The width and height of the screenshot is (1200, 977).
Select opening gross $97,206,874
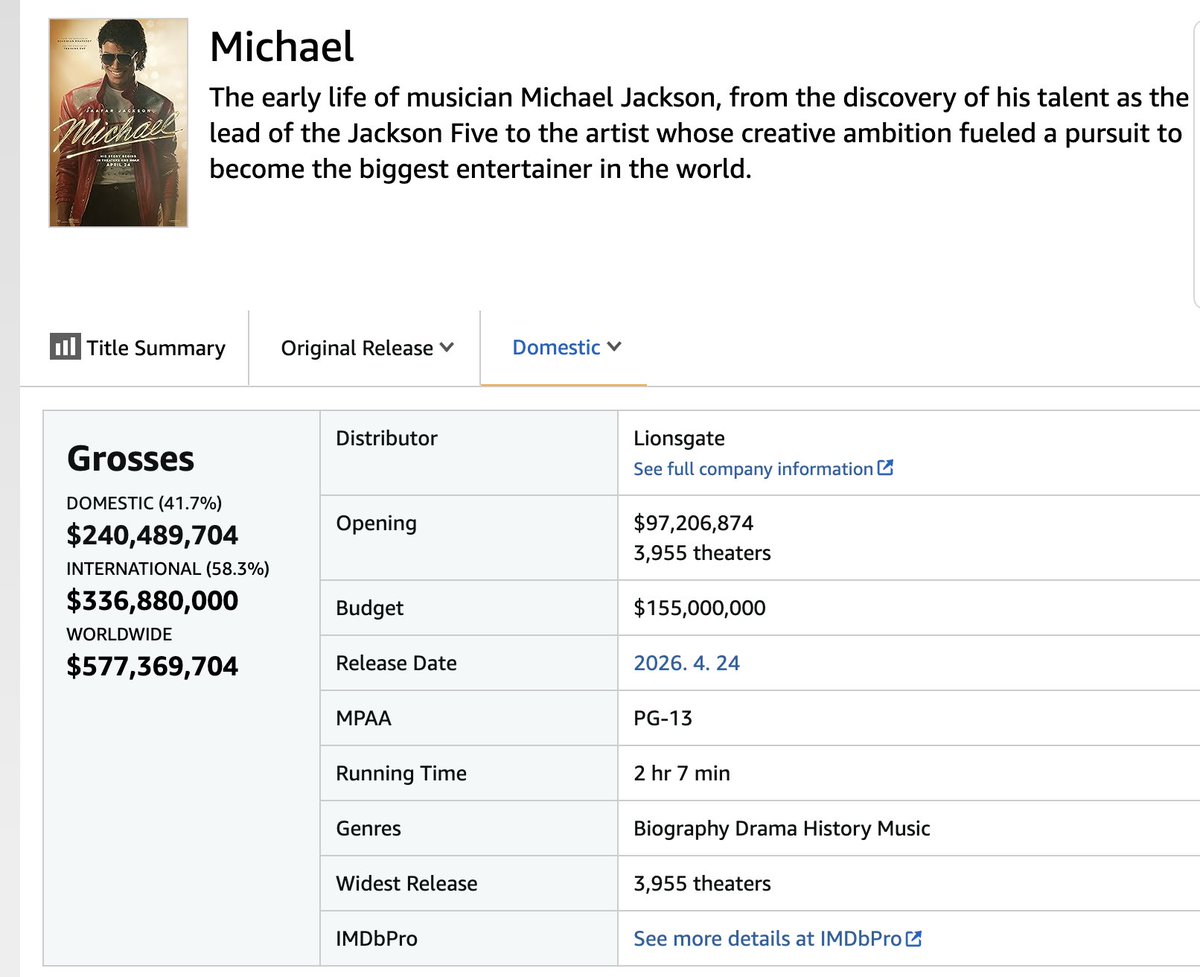694,523
